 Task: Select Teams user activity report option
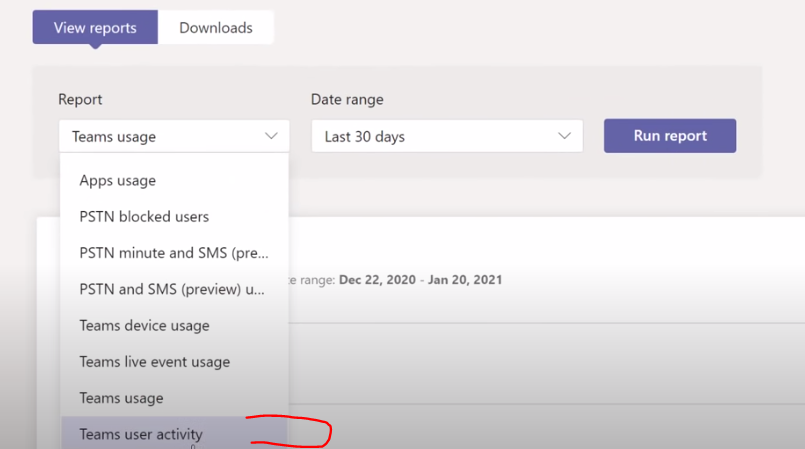174,434
